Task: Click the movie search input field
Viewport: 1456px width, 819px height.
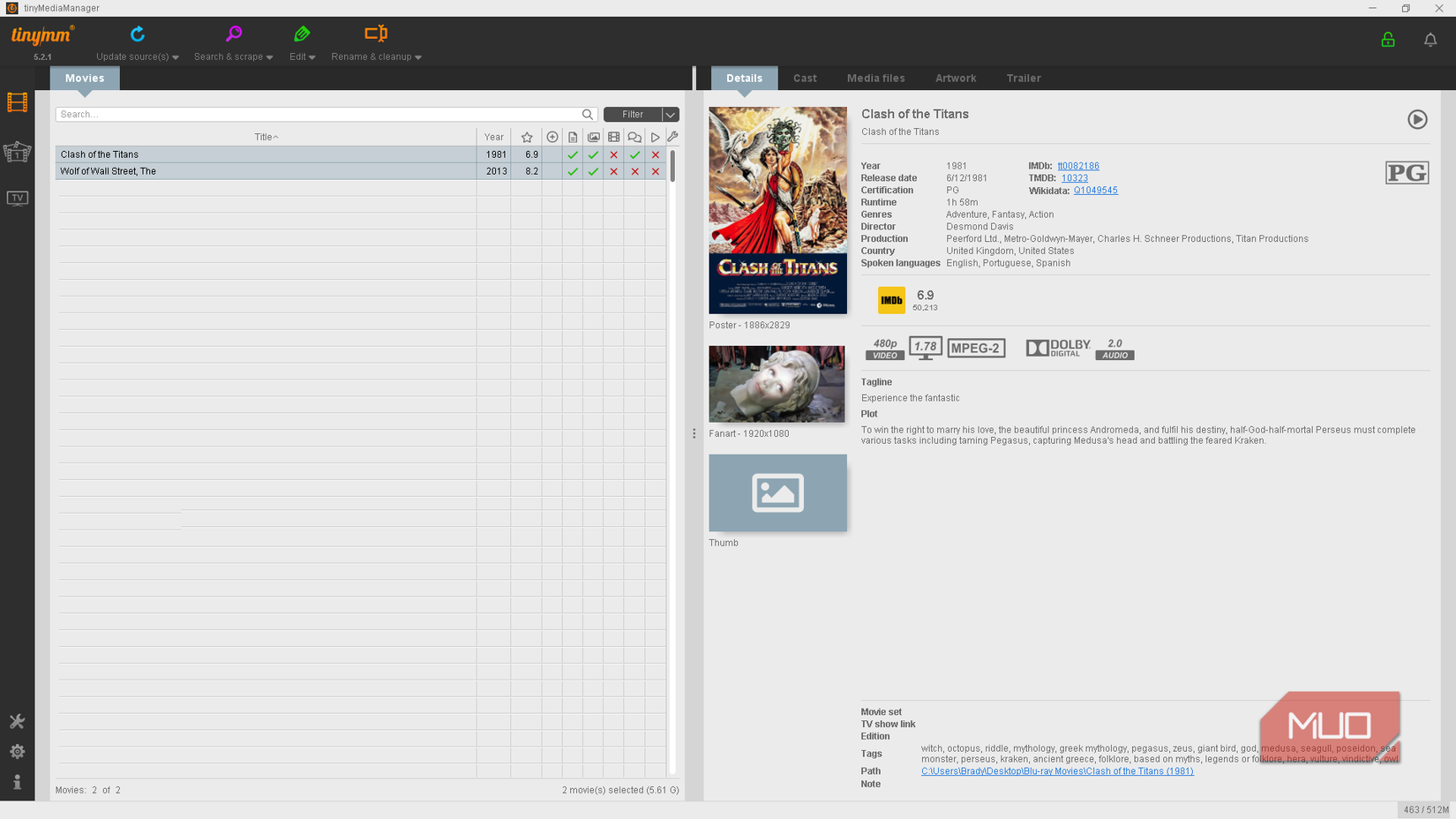Action: point(318,115)
